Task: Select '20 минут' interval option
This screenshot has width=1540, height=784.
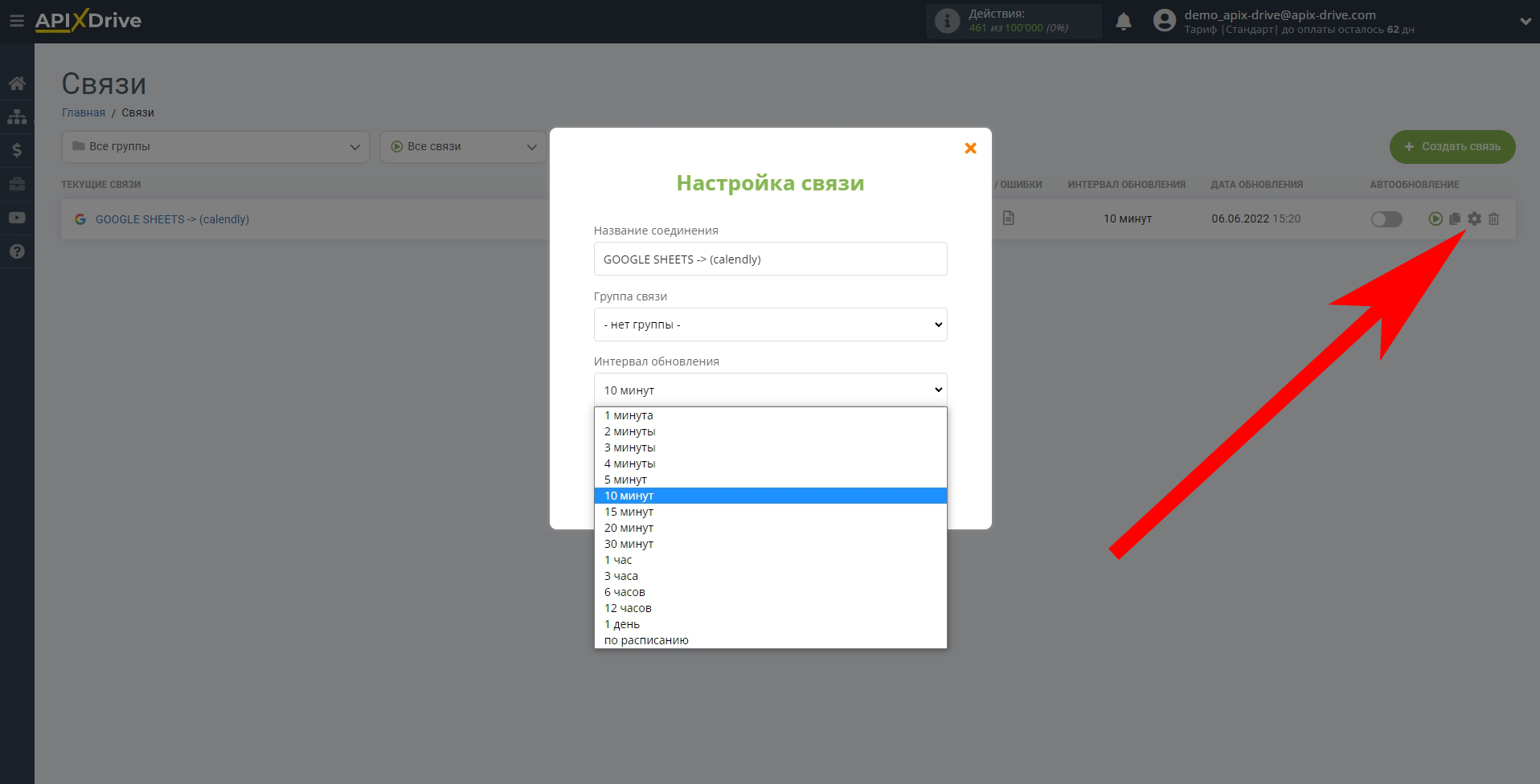Action: point(770,528)
